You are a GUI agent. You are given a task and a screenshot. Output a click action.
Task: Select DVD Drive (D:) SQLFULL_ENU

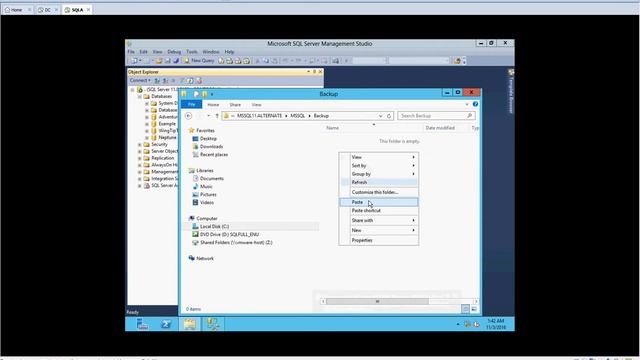point(229,235)
